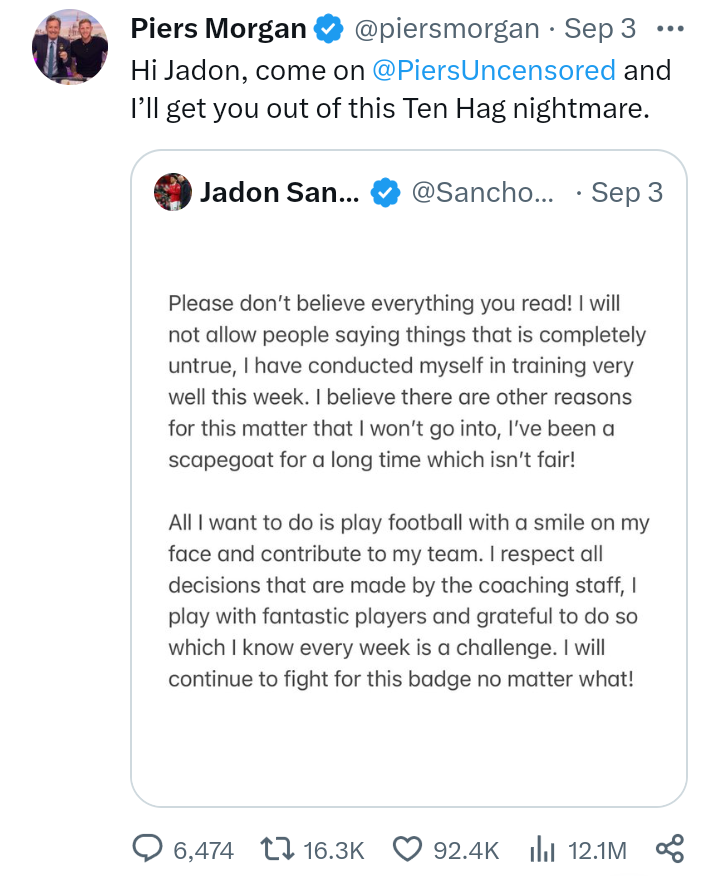Click the 16.3K retweet count
Screen dimensions: 720x876
(333, 850)
